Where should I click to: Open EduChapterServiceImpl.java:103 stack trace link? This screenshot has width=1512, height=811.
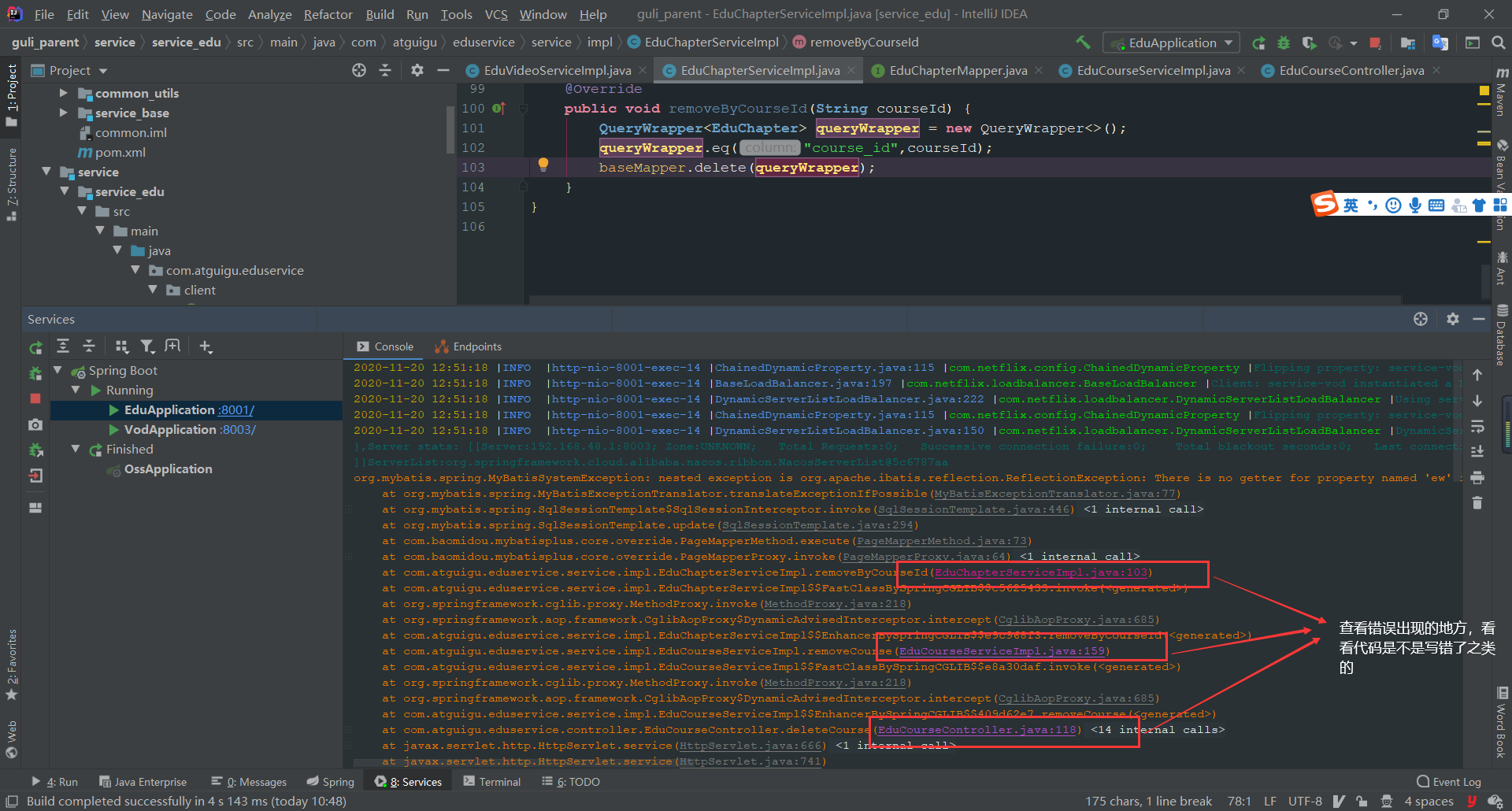tap(1040, 572)
